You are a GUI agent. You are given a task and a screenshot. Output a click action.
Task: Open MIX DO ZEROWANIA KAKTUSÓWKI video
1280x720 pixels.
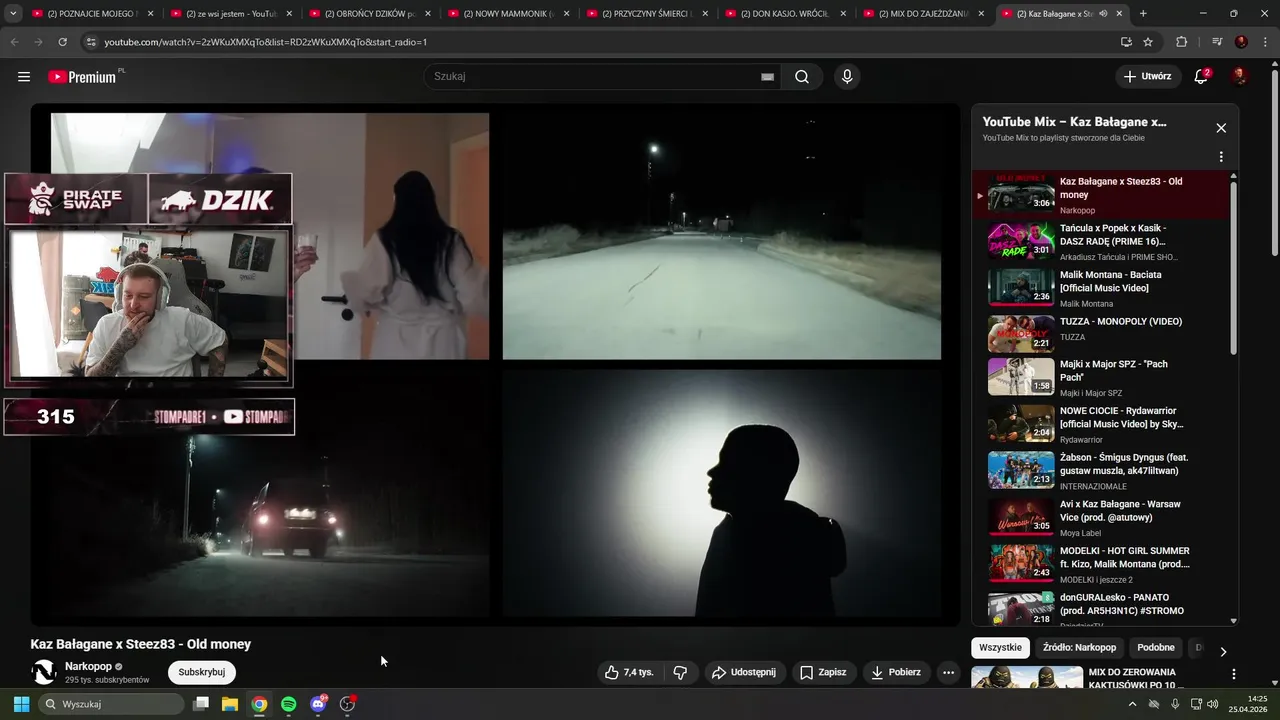[x=1136, y=678]
